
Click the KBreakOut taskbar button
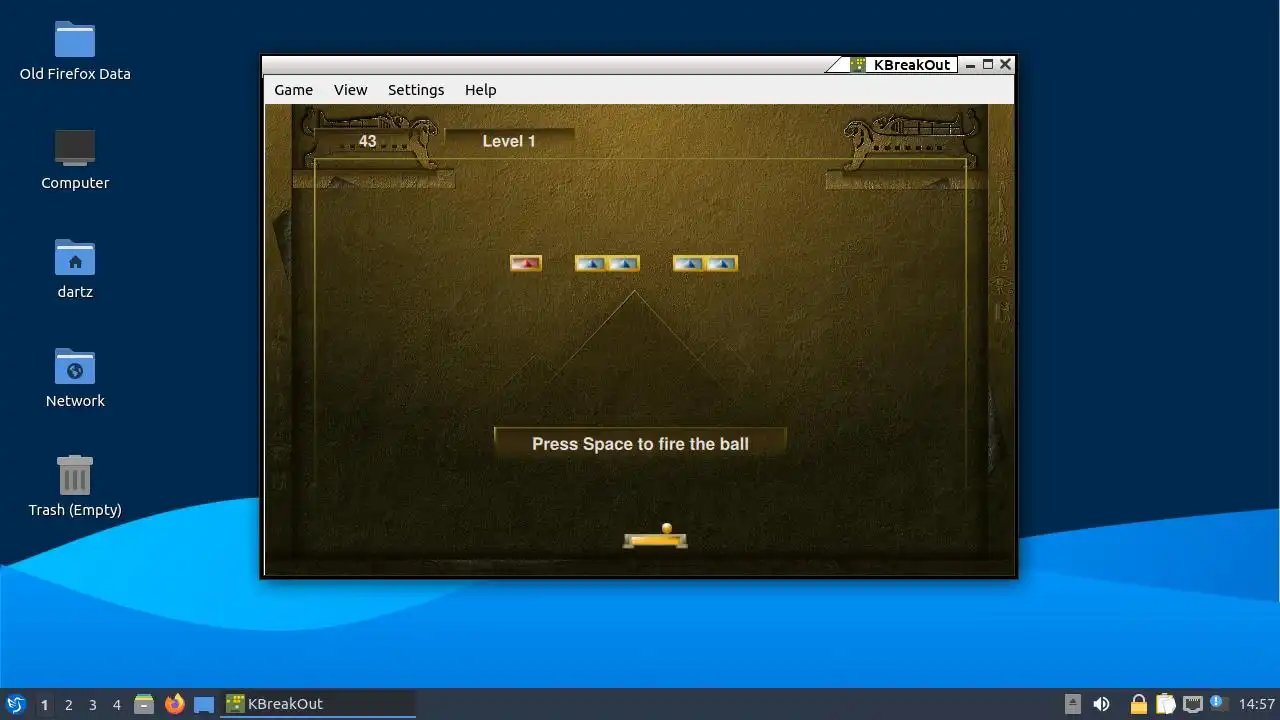(318, 704)
